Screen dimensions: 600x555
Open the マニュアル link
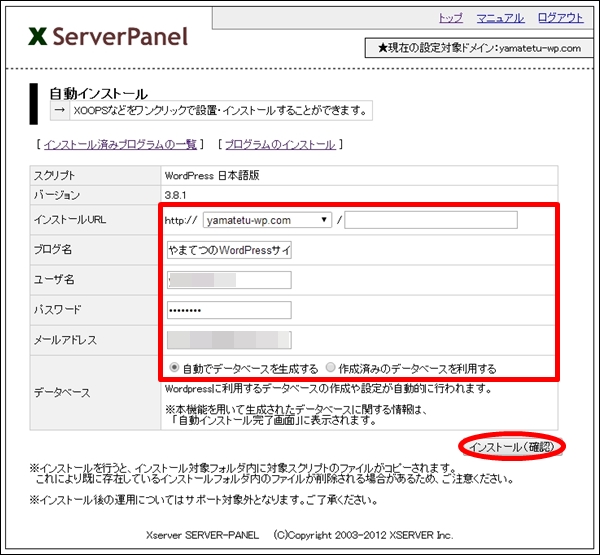[500, 18]
